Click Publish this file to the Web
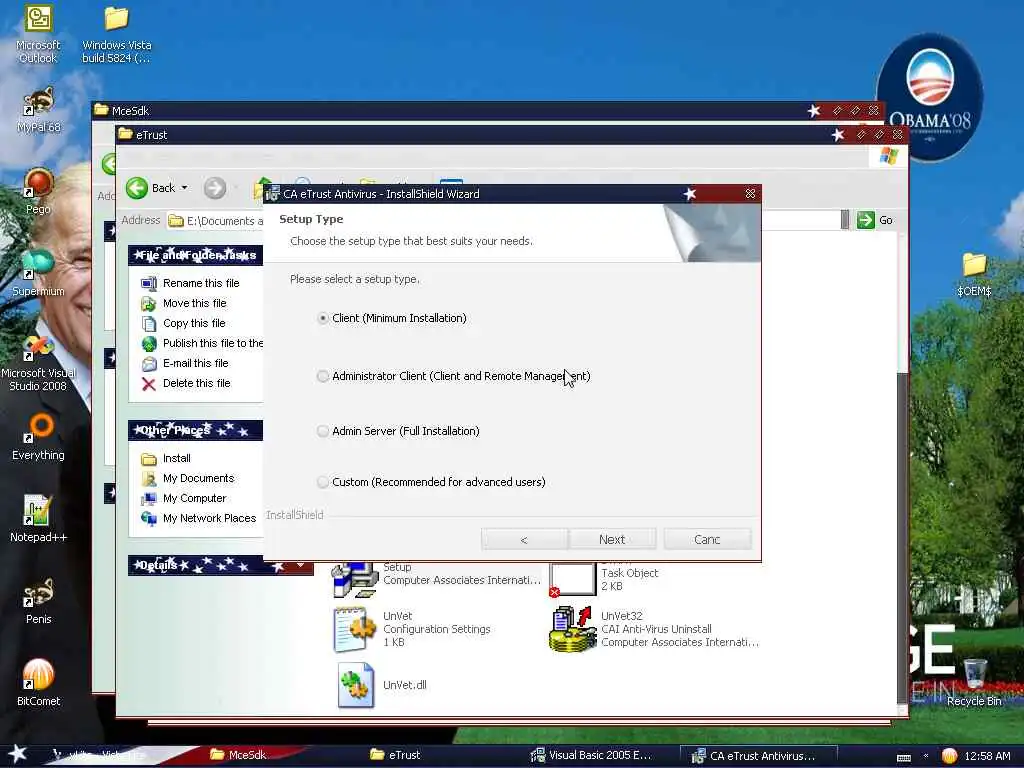The image size is (1024, 768). pos(213,343)
